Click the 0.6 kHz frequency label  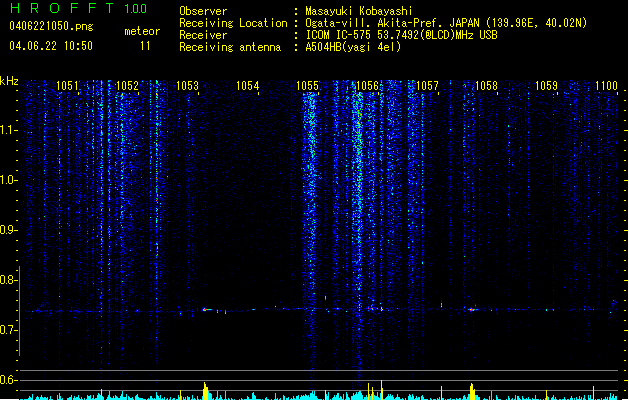coord(8,380)
